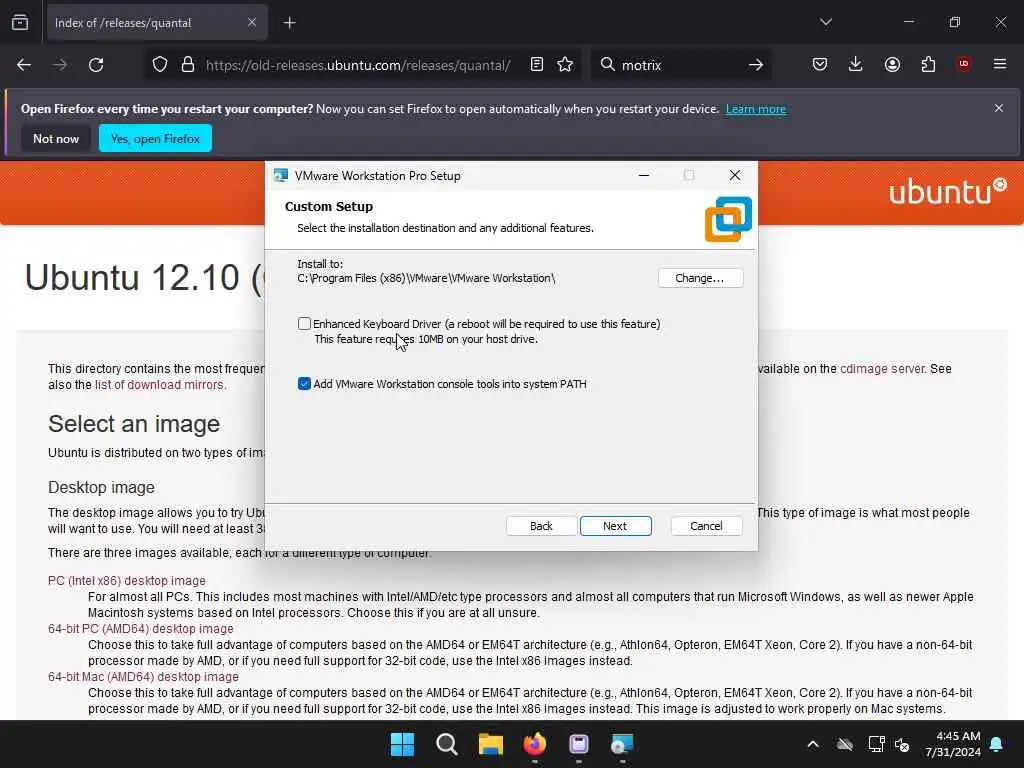Reload the current Firefox page
This screenshot has width=1024, height=768.
[x=96, y=65]
